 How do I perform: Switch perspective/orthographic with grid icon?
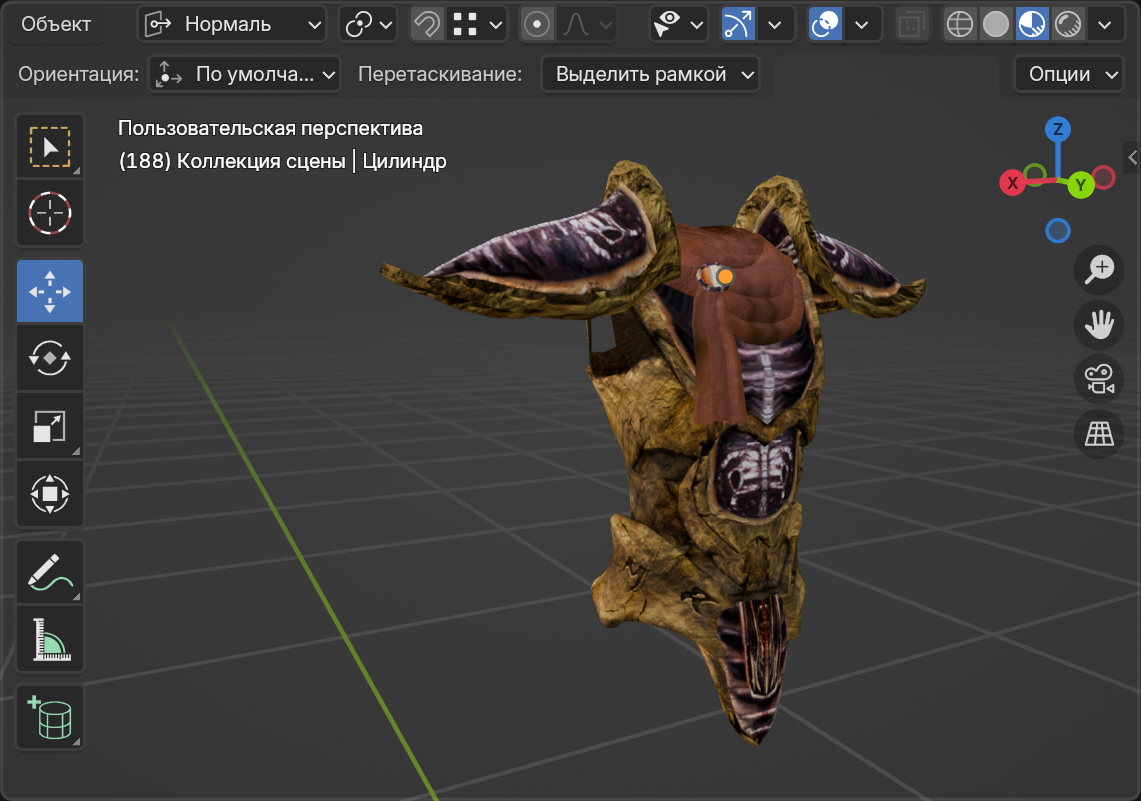tap(1099, 434)
